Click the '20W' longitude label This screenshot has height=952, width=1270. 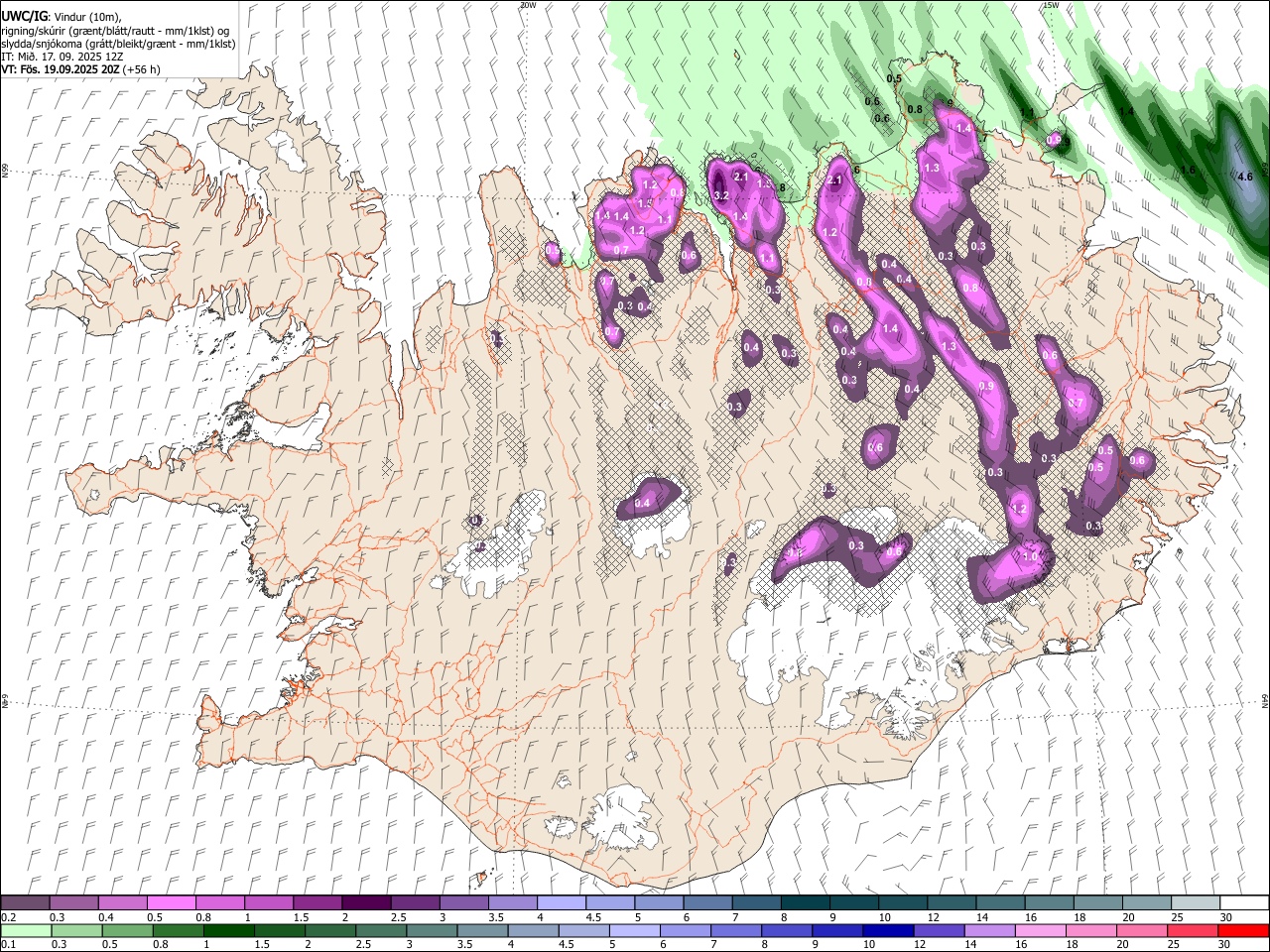point(528,5)
